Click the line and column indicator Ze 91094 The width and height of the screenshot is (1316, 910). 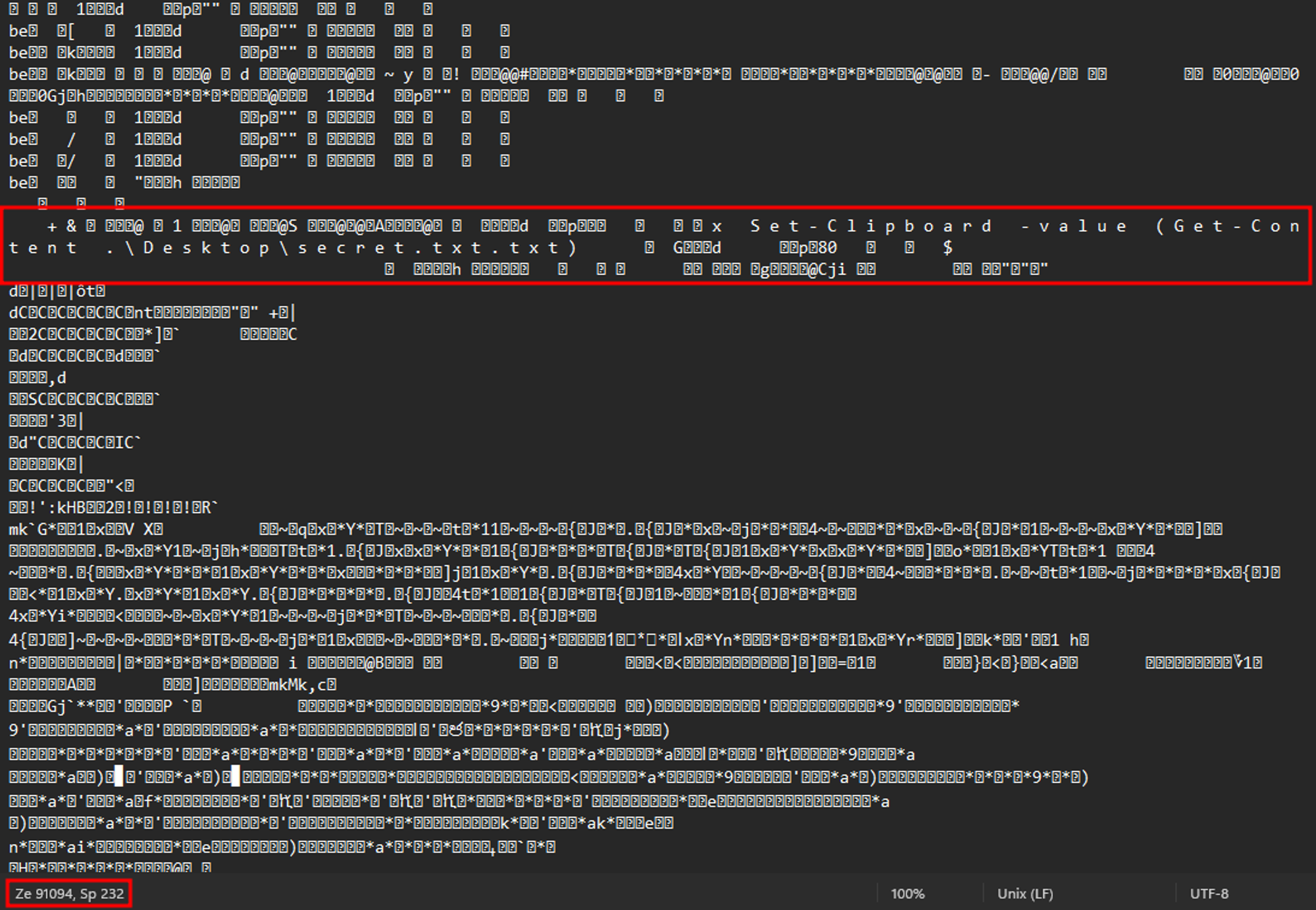pyautogui.click(x=69, y=894)
